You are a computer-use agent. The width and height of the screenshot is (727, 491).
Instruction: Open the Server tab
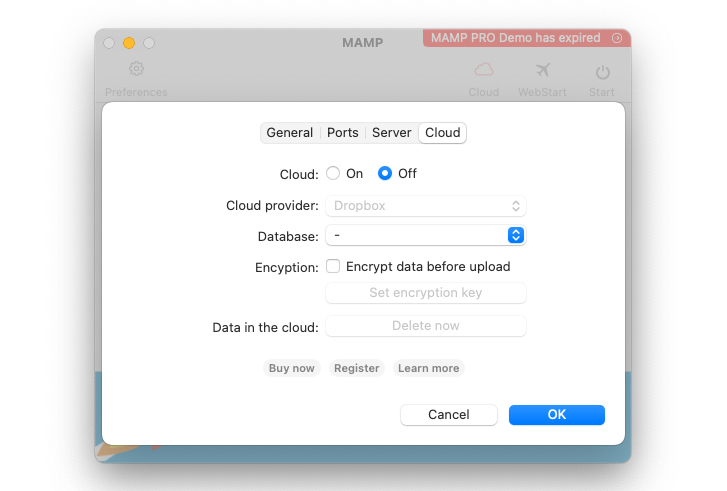click(392, 133)
